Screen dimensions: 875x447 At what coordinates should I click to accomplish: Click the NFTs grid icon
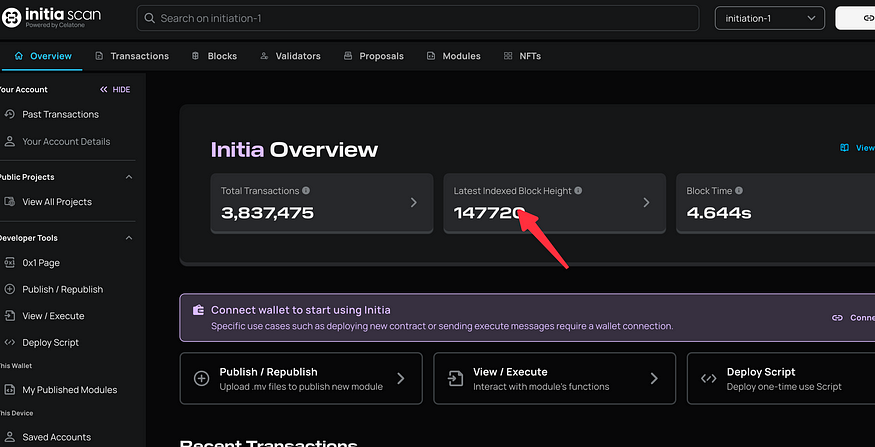coord(508,56)
